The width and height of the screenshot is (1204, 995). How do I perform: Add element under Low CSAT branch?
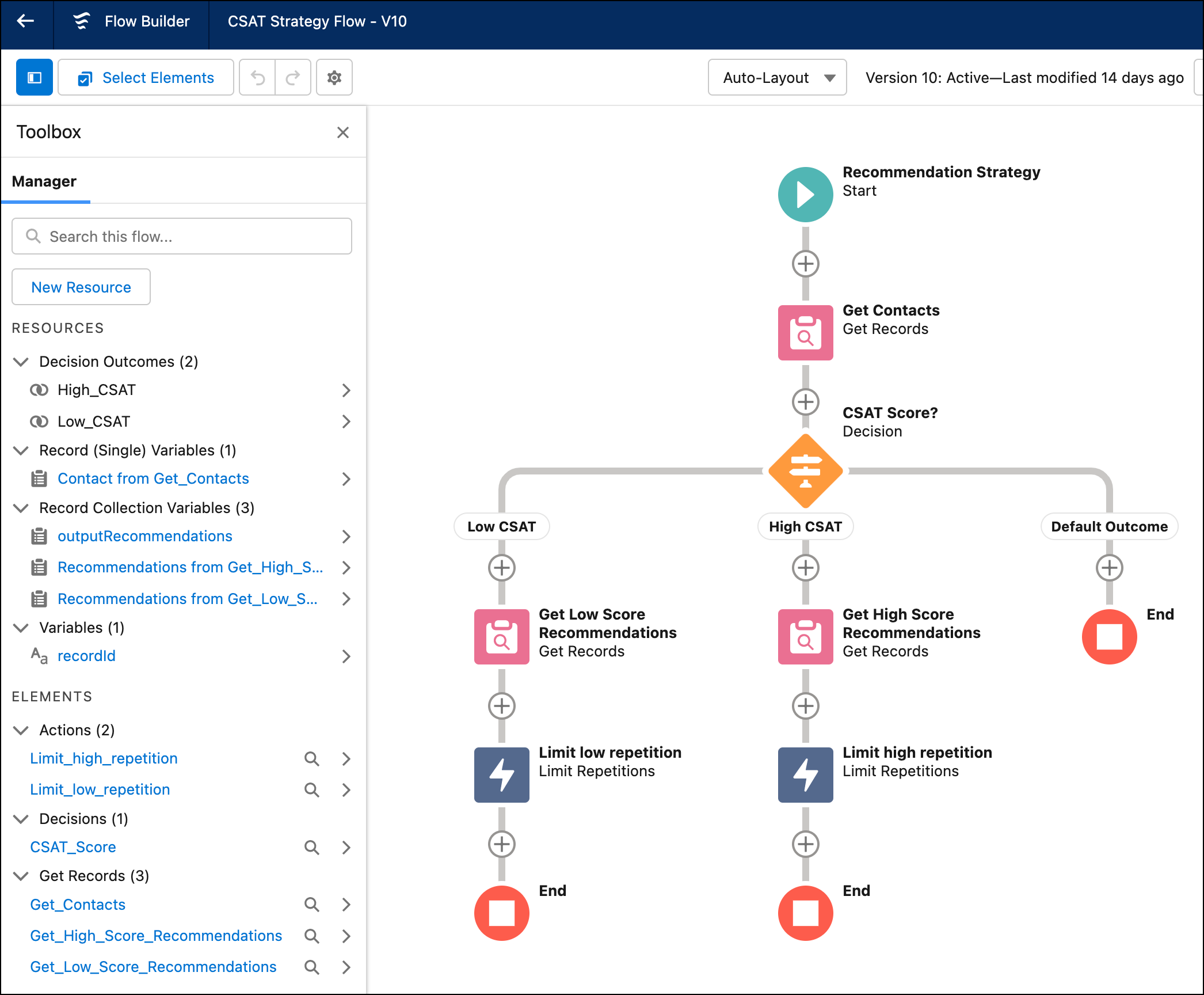502,568
